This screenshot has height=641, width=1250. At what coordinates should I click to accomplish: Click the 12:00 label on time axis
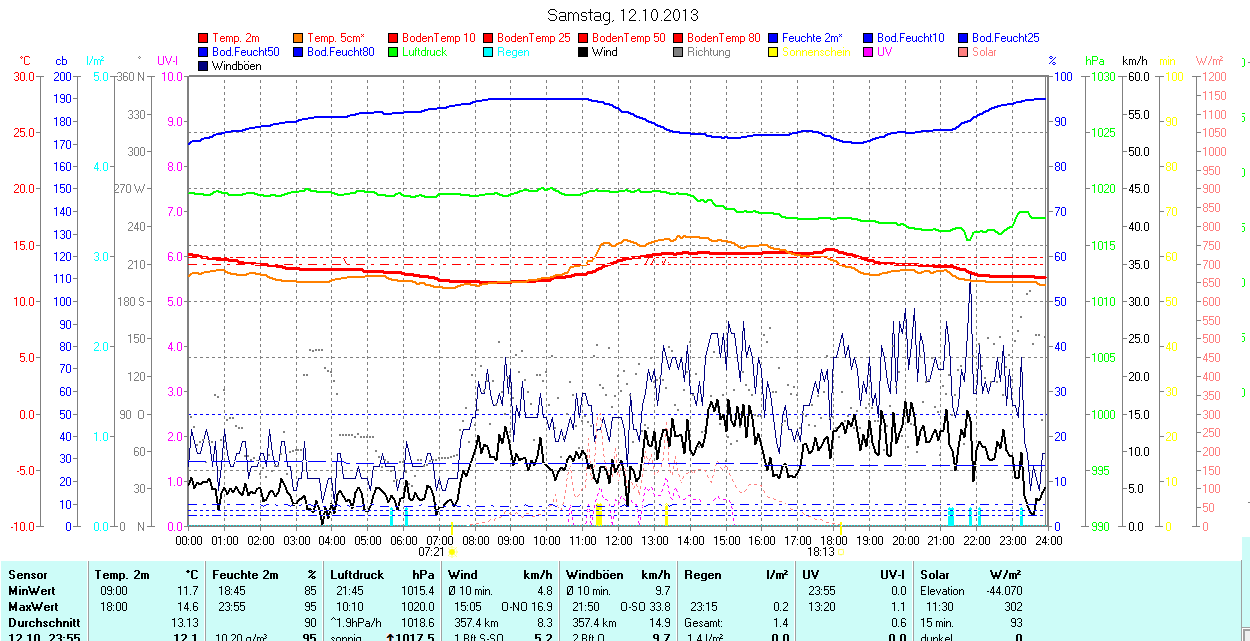pos(618,540)
